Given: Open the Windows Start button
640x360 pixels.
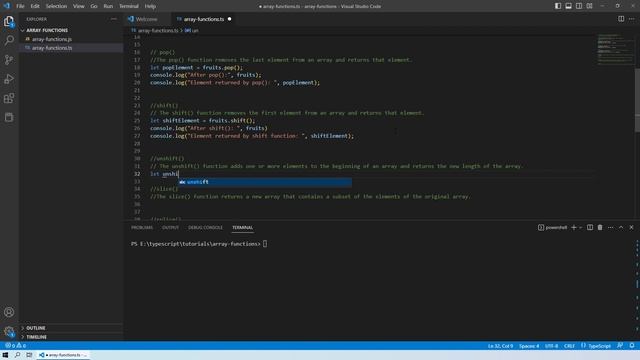Looking at the screenshot, I should point(5,355).
